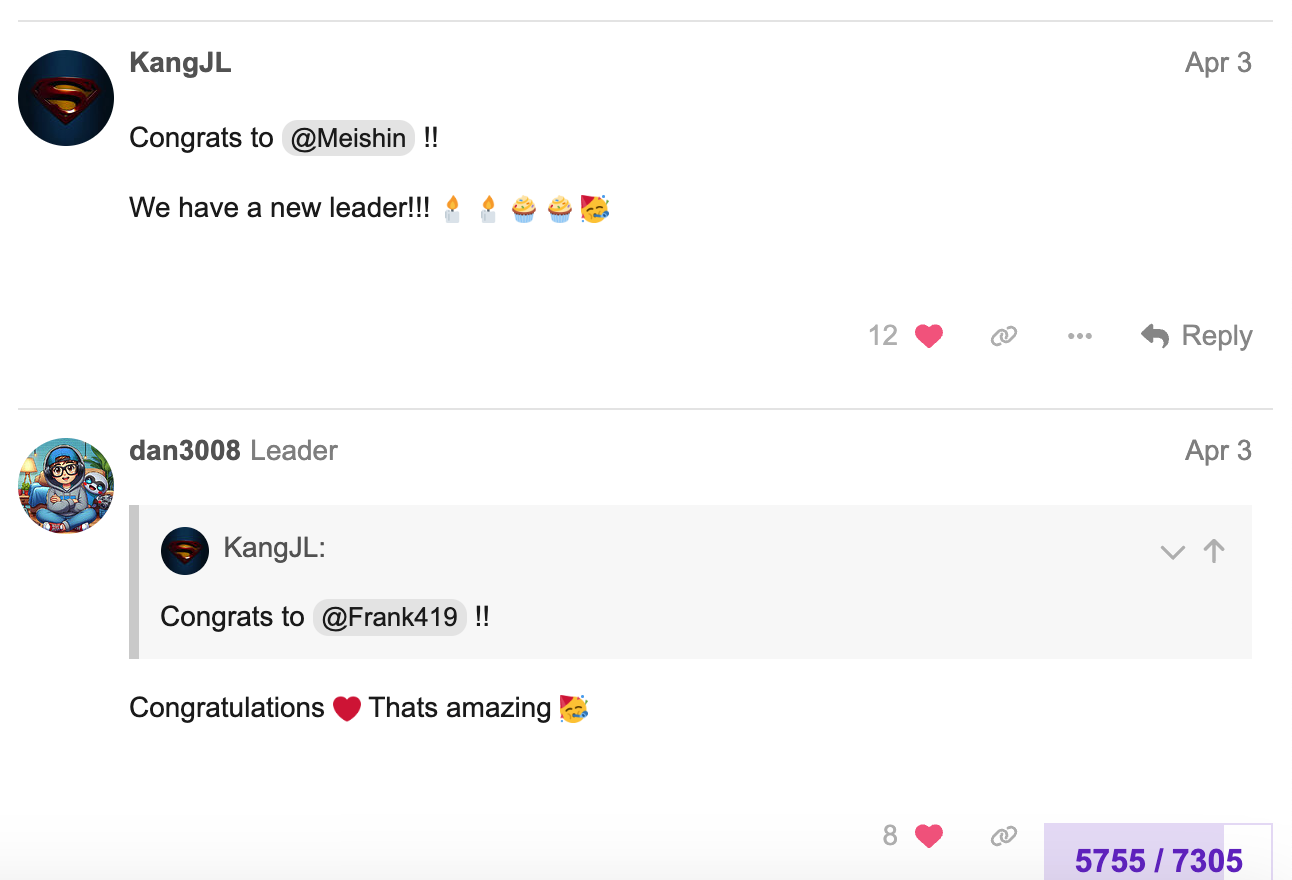The width and height of the screenshot is (1292, 880).
Task: Open dan3008's avatar profile
Action: click(66, 485)
